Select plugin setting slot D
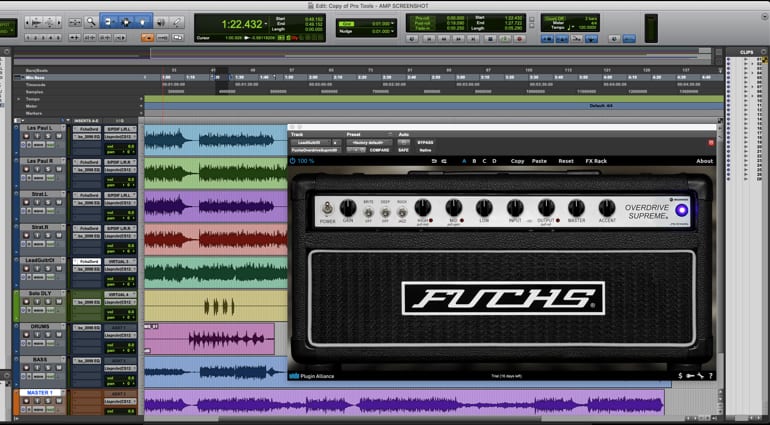 (494, 161)
